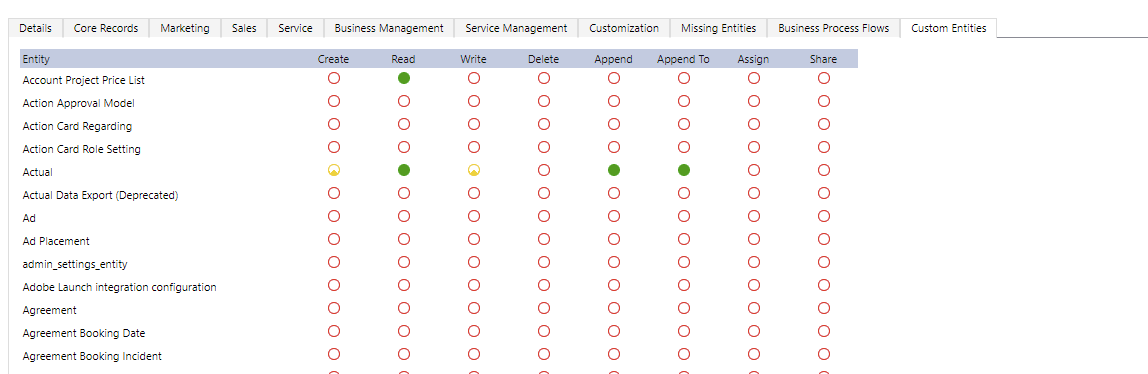Select the Custom Entities tab
This screenshot has width=1148, height=374.
(x=948, y=28)
